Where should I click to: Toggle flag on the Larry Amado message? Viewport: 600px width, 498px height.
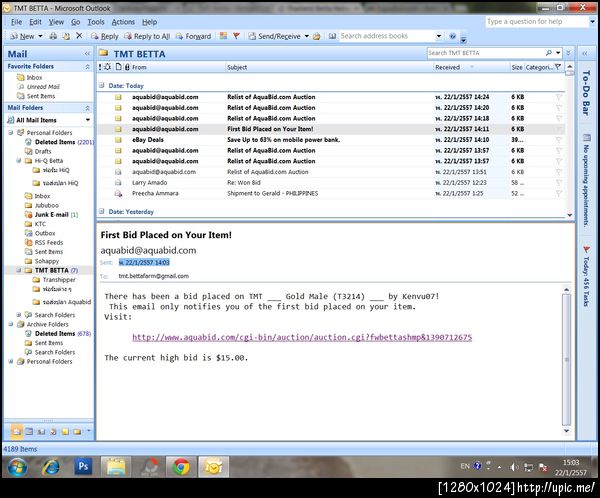559,183
